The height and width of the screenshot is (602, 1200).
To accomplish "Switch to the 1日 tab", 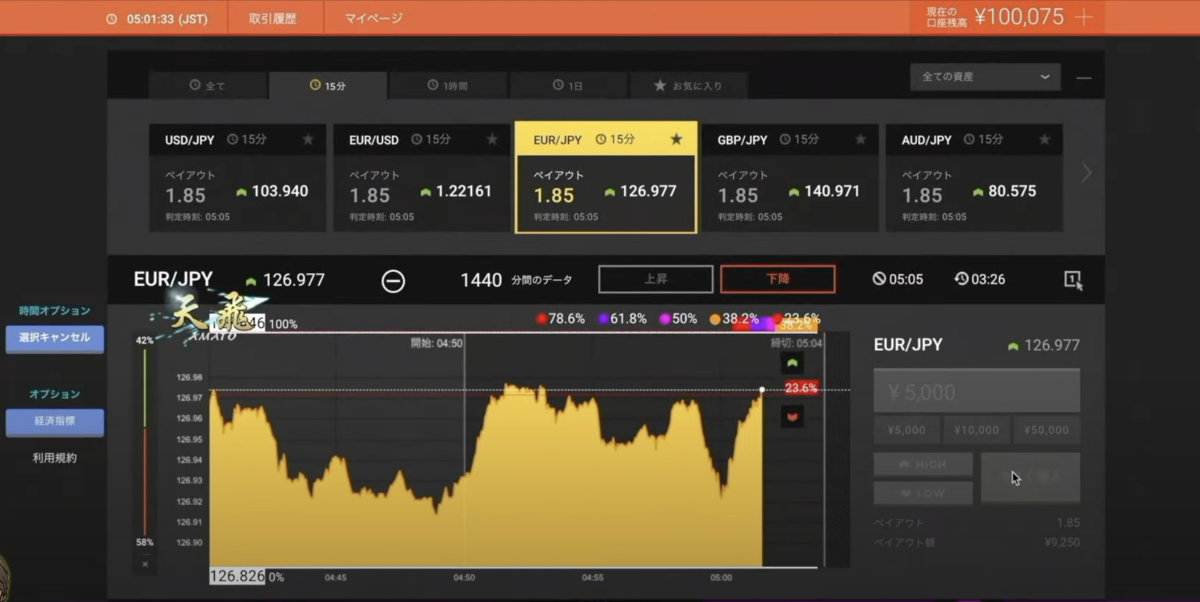I will (568, 86).
